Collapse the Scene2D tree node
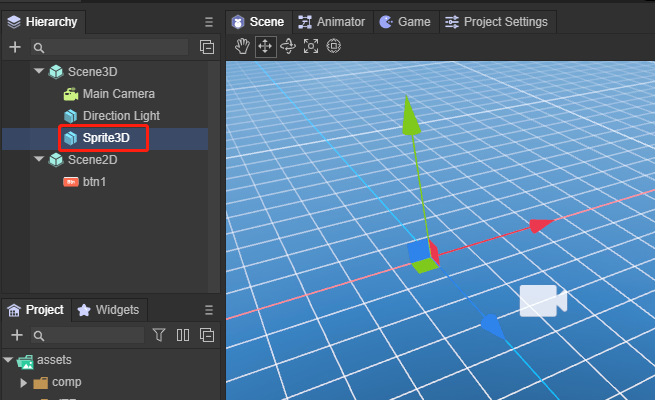This screenshot has width=655, height=400. (38, 160)
